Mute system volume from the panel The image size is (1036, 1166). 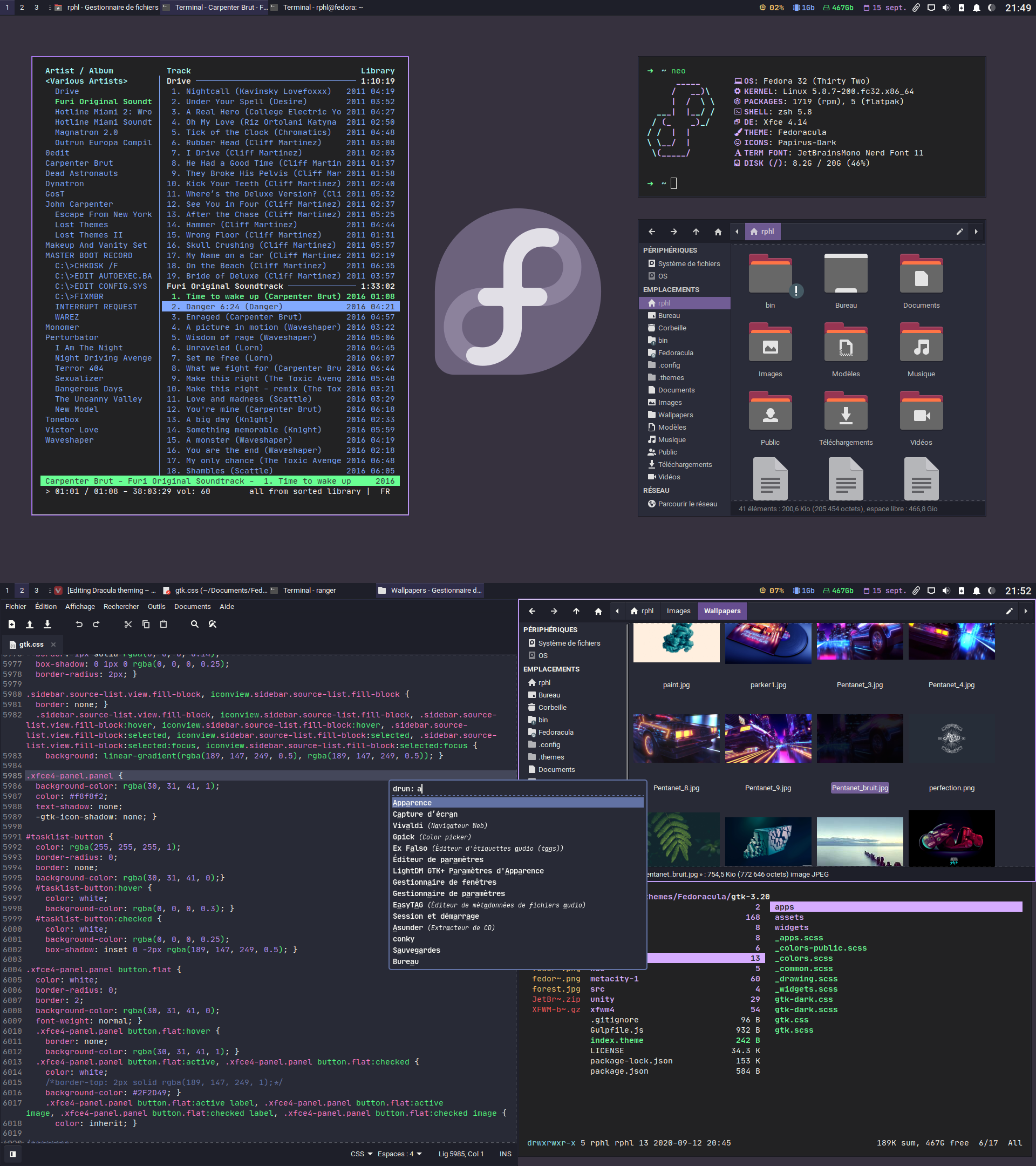pyautogui.click(x=945, y=591)
